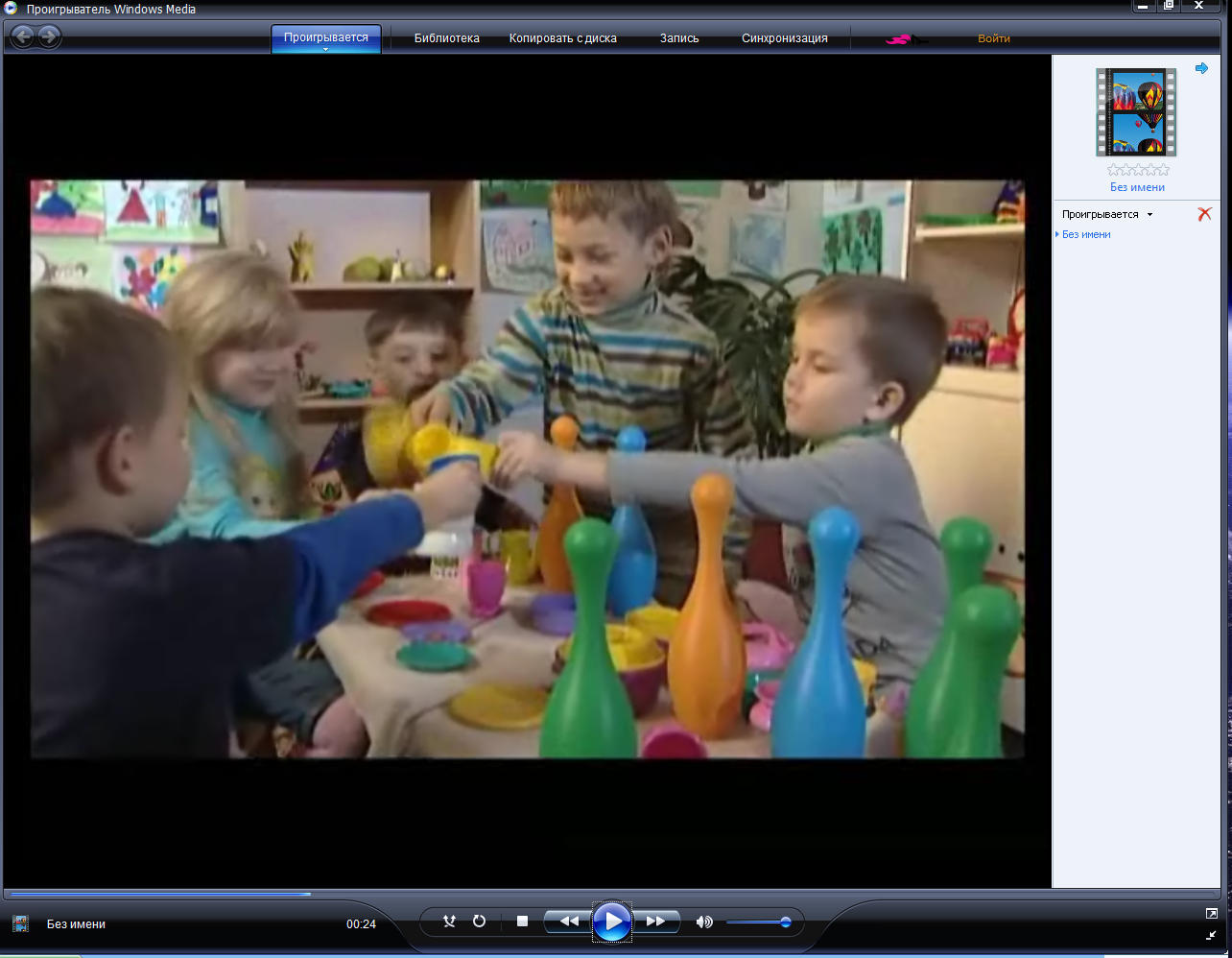Click the Без имени status bar title
This screenshot has height=958, width=1232.
tap(76, 924)
